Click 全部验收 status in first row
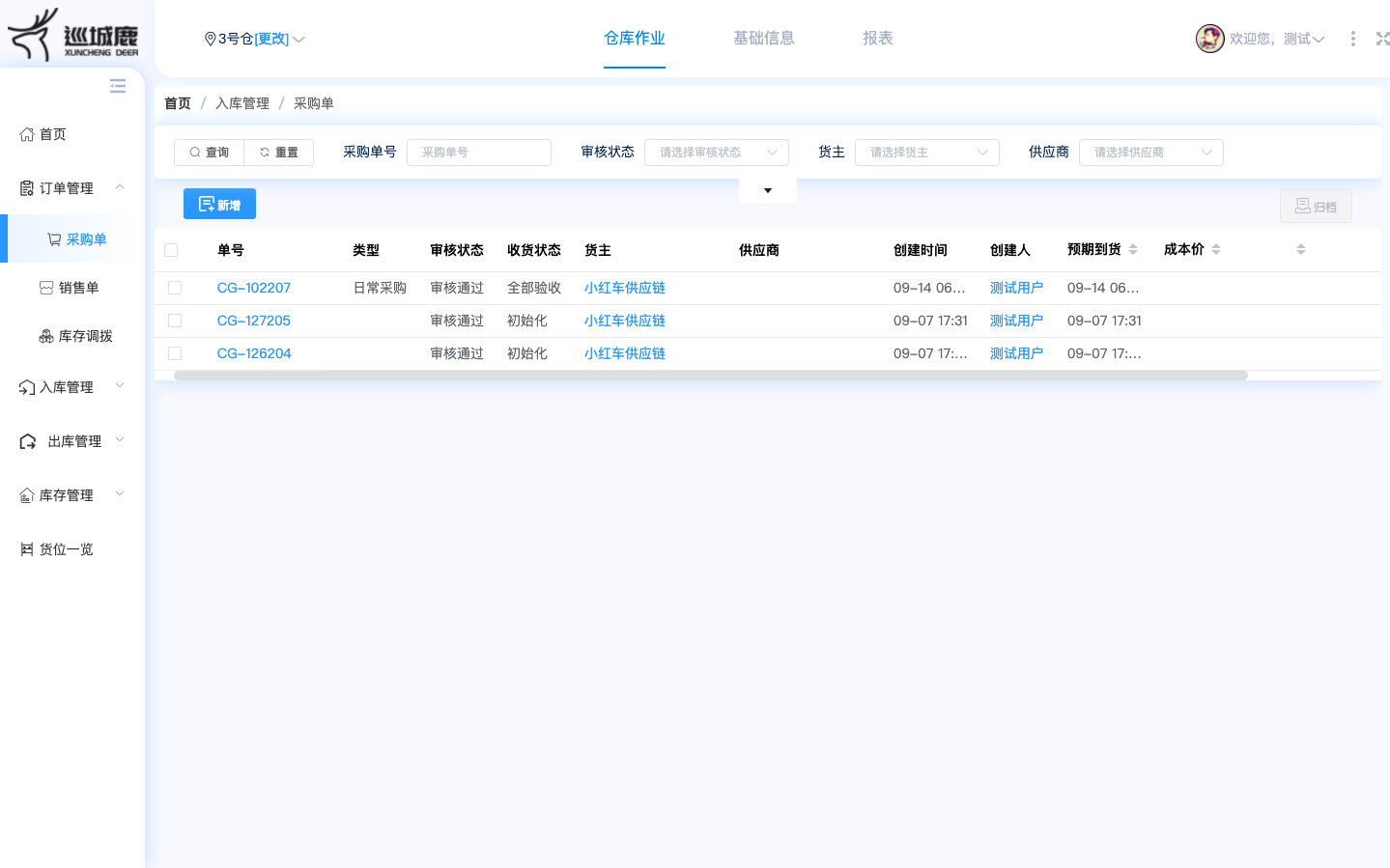The height and width of the screenshot is (868, 1390). 534,288
